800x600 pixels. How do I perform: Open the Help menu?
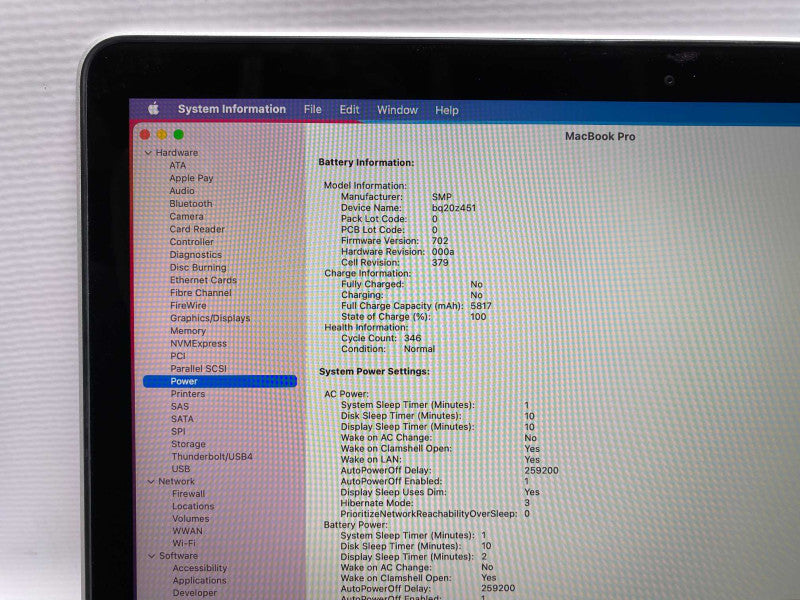pos(446,110)
